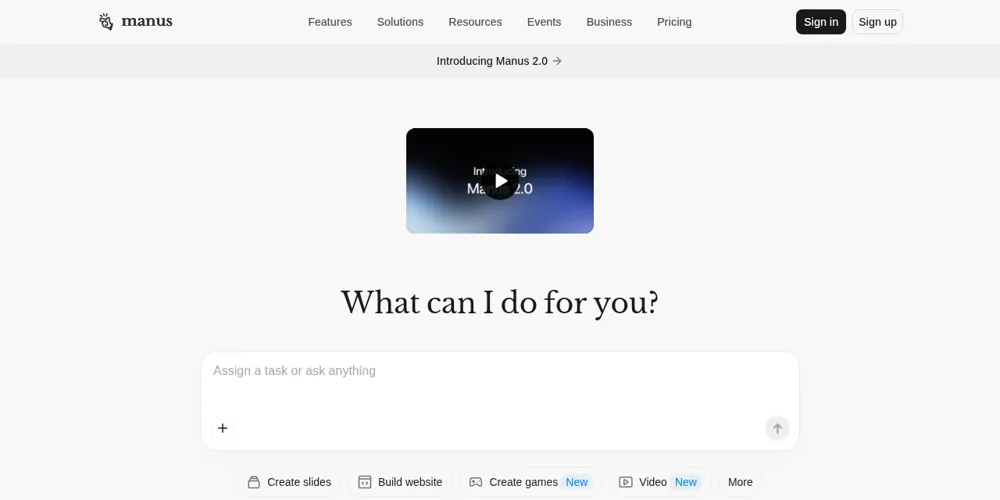Click the Sign in button
The image size is (1000, 500).
coord(821,22)
